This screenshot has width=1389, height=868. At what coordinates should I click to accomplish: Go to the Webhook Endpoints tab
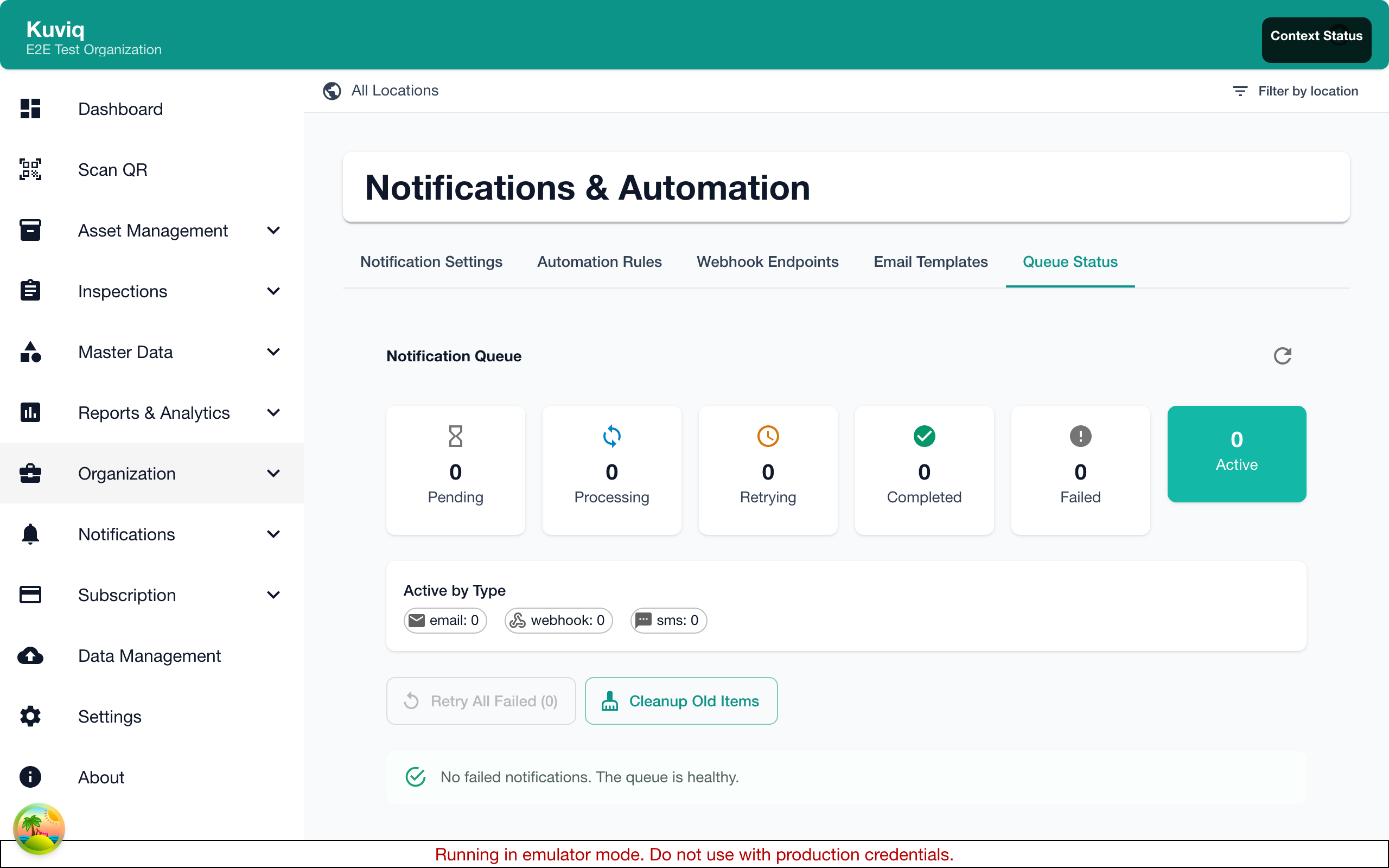click(x=767, y=262)
